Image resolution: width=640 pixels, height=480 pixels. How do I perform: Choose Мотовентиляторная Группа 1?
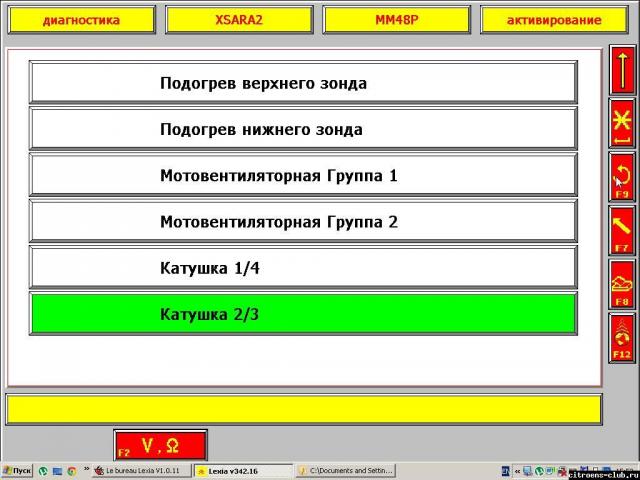coord(303,175)
